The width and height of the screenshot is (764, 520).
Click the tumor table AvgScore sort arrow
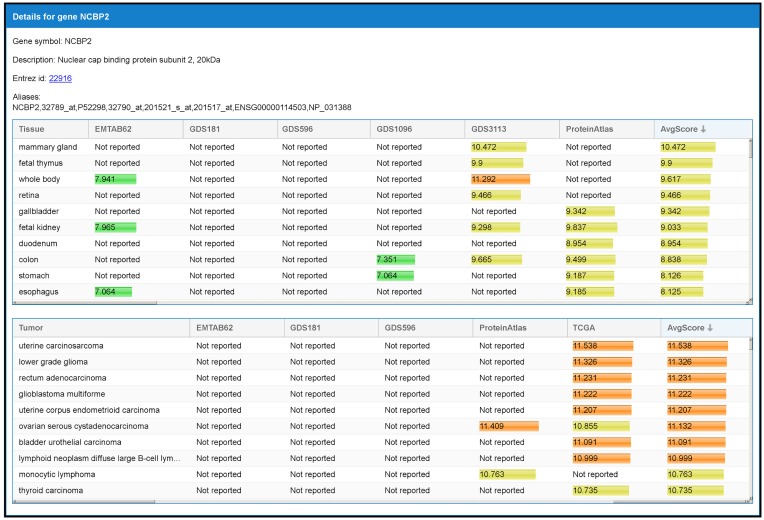pos(709,328)
